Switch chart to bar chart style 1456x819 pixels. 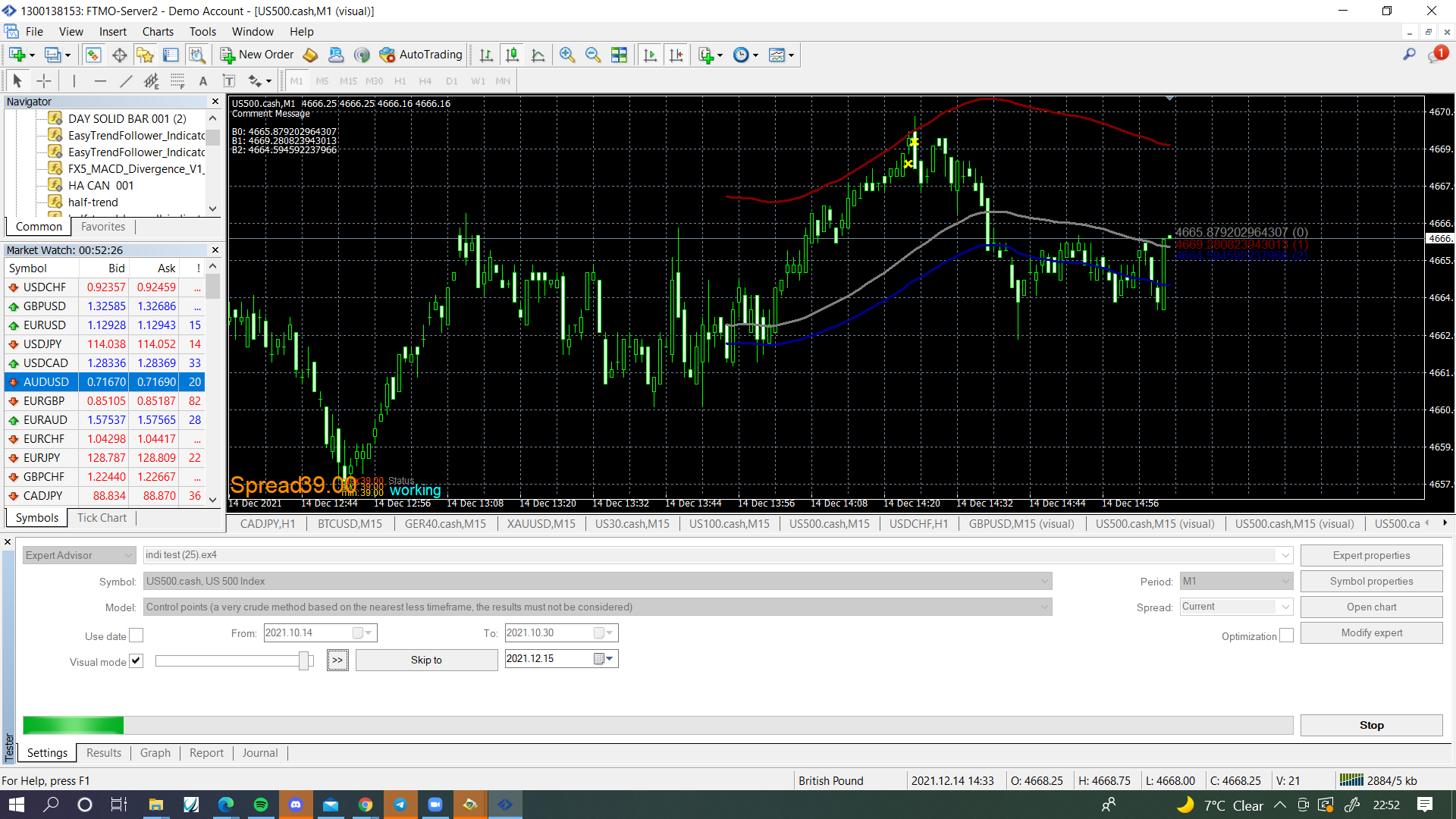click(x=486, y=55)
